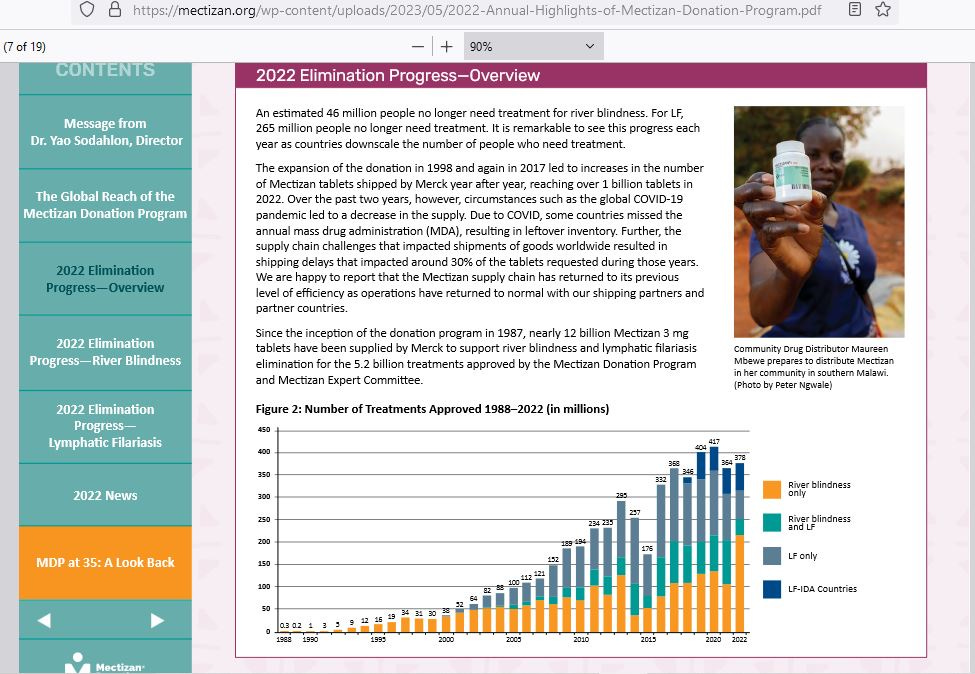Click the shield tracking protection icon
This screenshot has height=674, width=975.
(87, 9)
